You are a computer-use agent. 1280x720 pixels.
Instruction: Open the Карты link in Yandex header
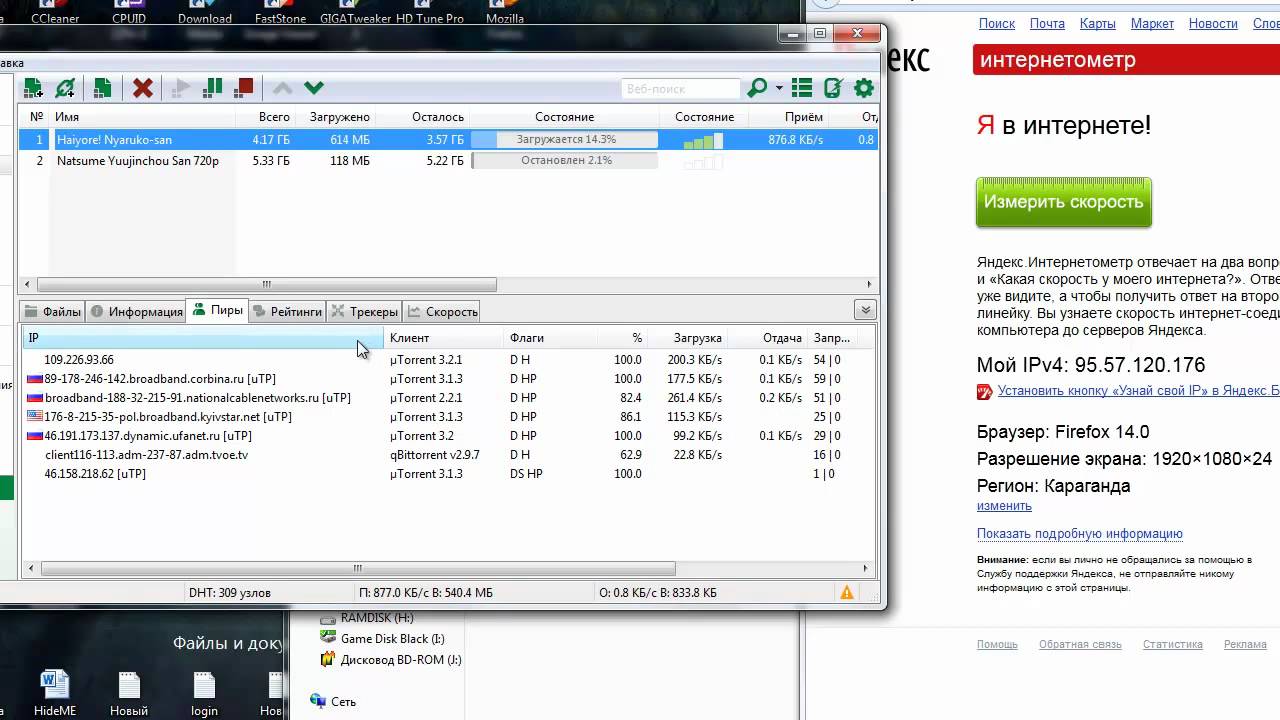(x=1098, y=23)
